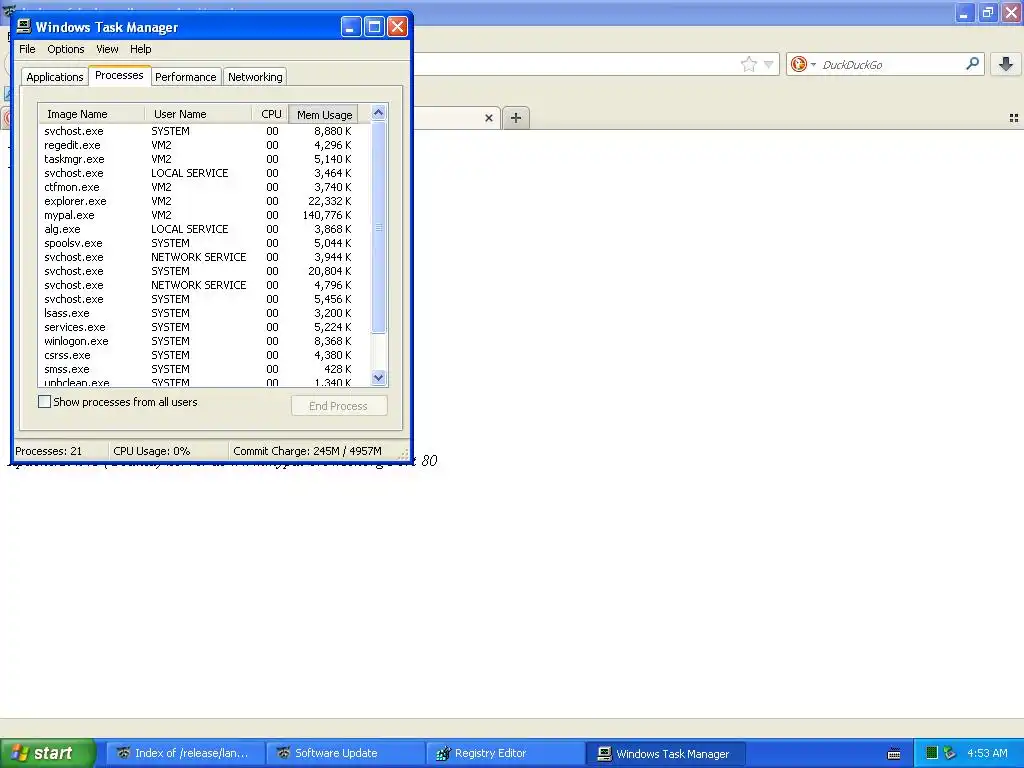Image resolution: width=1024 pixels, height=768 pixels.
Task: Click the End Process button
Action: tap(339, 406)
